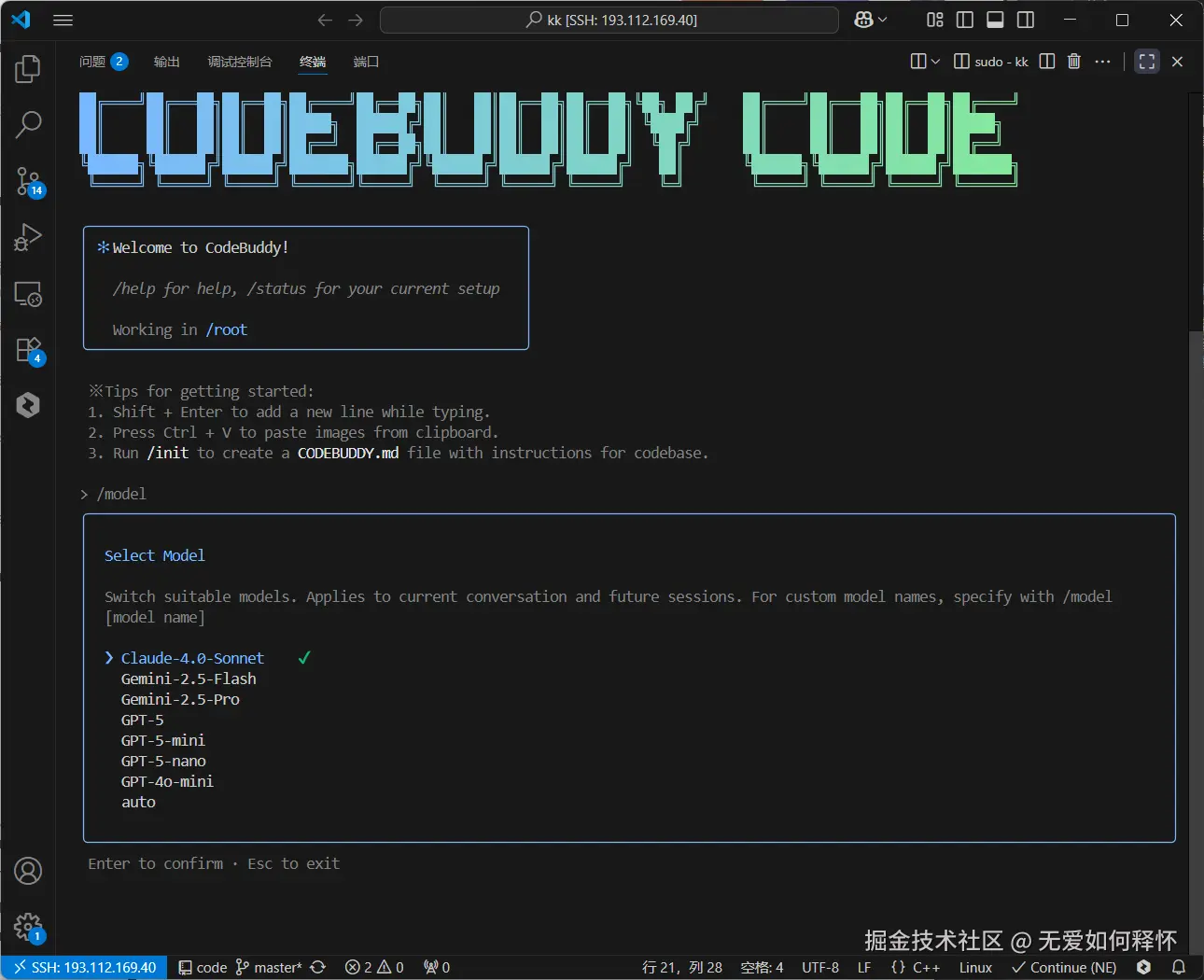Open notifications bell

1179,967
